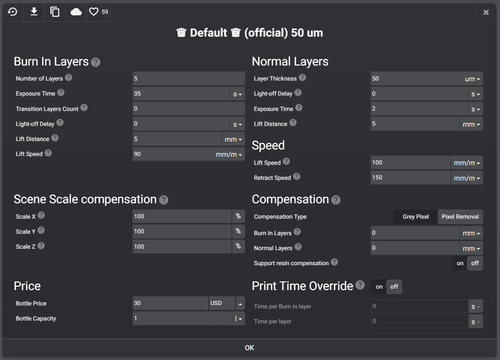Click the Bottle Capacity value field

pyautogui.click(x=182, y=318)
